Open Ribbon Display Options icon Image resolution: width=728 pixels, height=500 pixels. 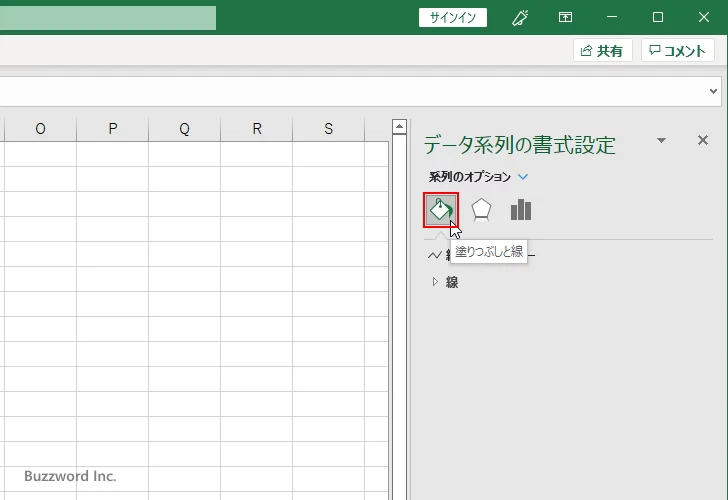pyautogui.click(x=565, y=17)
